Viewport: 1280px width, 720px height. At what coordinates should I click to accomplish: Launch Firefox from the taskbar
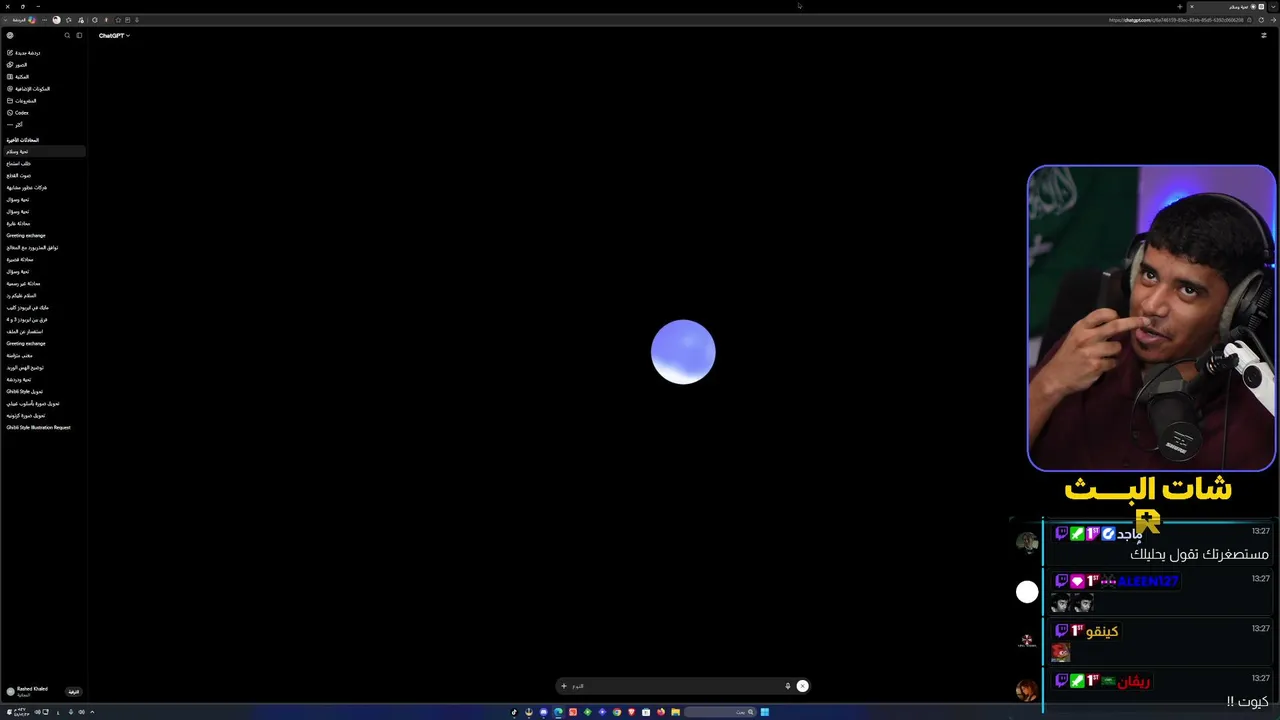(661, 712)
